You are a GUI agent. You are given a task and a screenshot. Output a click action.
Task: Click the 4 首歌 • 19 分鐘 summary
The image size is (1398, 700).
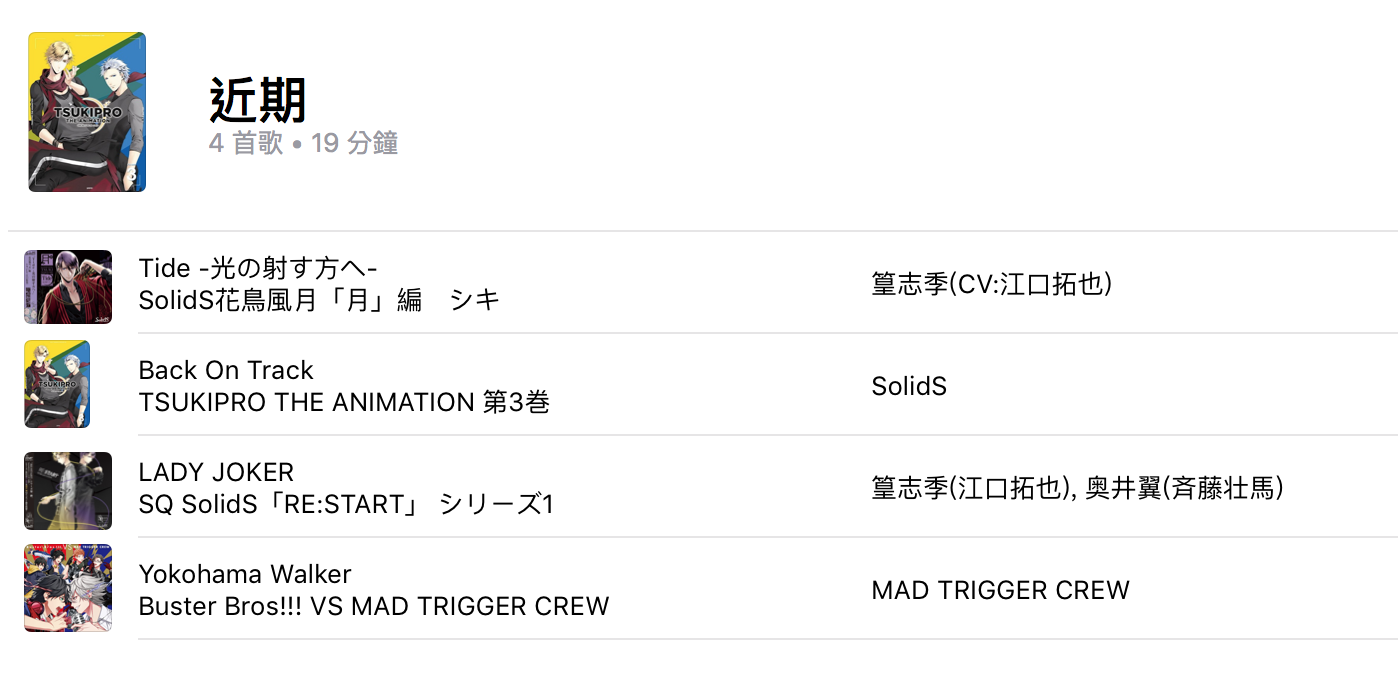(304, 143)
